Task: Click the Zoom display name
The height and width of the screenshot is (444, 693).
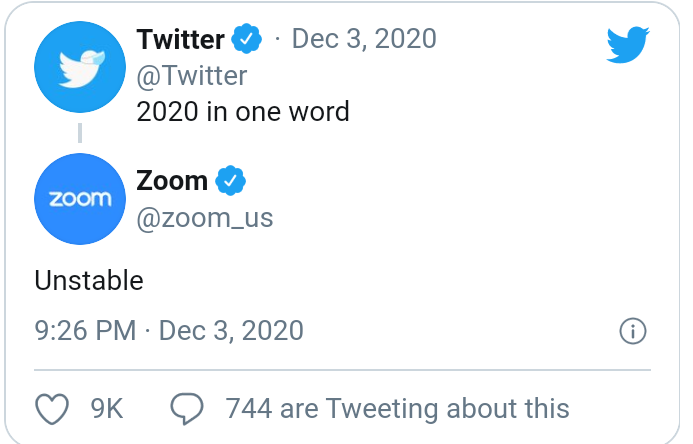Action: click(171, 181)
